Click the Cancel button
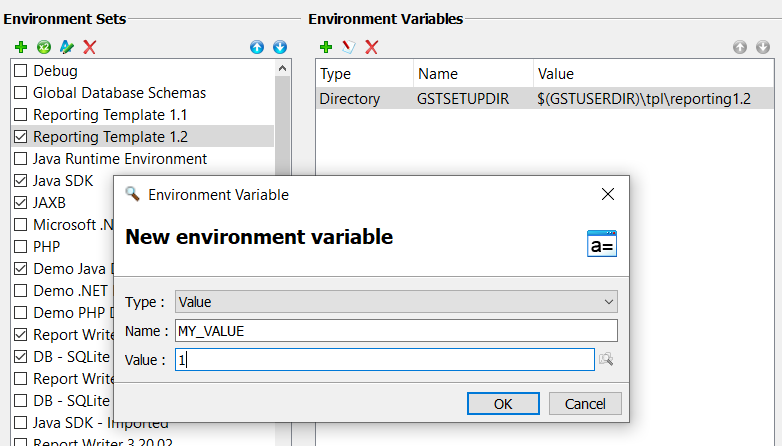The image size is (782, 446). pos(585,404)
